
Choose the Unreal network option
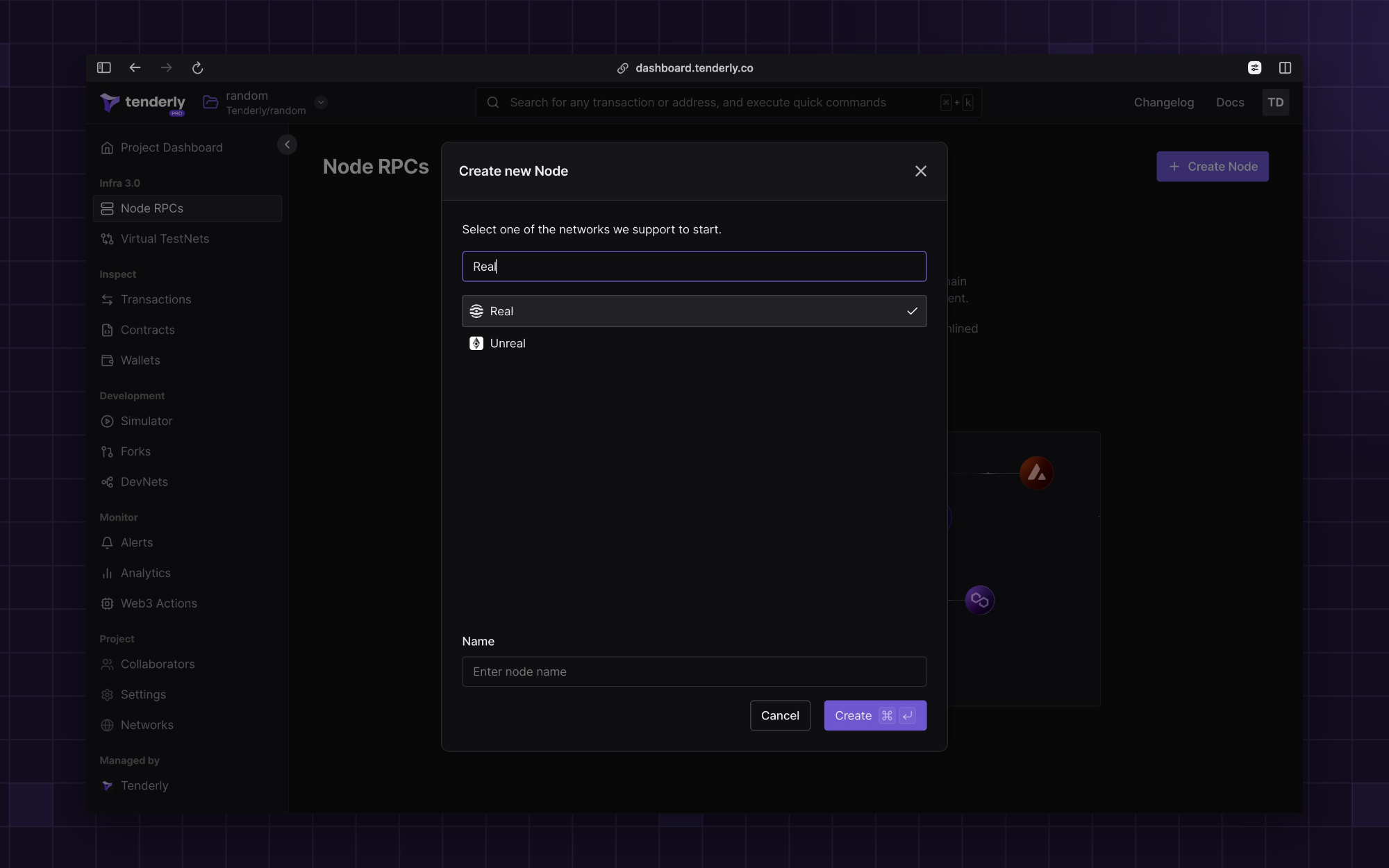[508, 343]
